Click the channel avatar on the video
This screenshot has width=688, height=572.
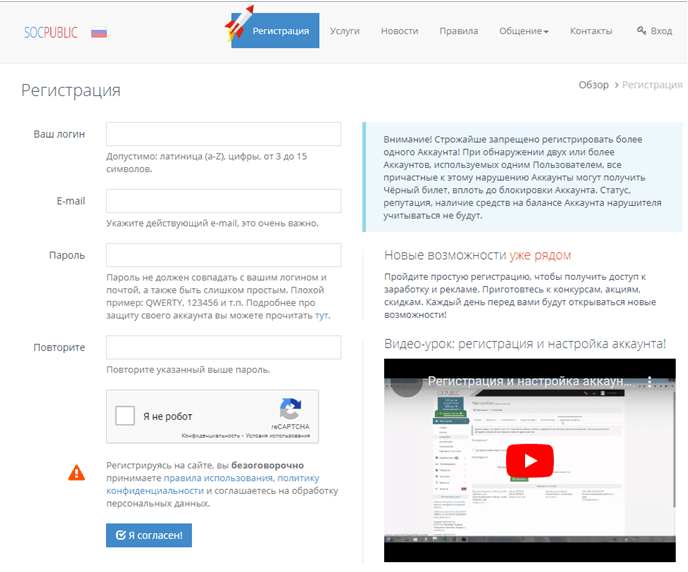[x=407, y=384]
